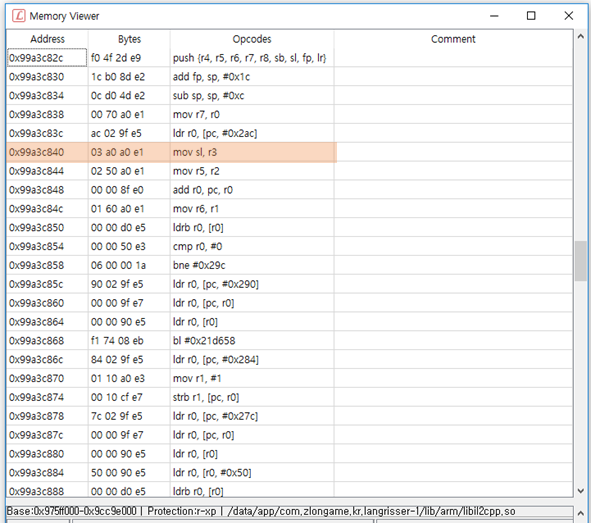Click the Opcodes column header
The height and width of the screenshot is (523, 591).
pyautogui.click(x=252, y=39)
